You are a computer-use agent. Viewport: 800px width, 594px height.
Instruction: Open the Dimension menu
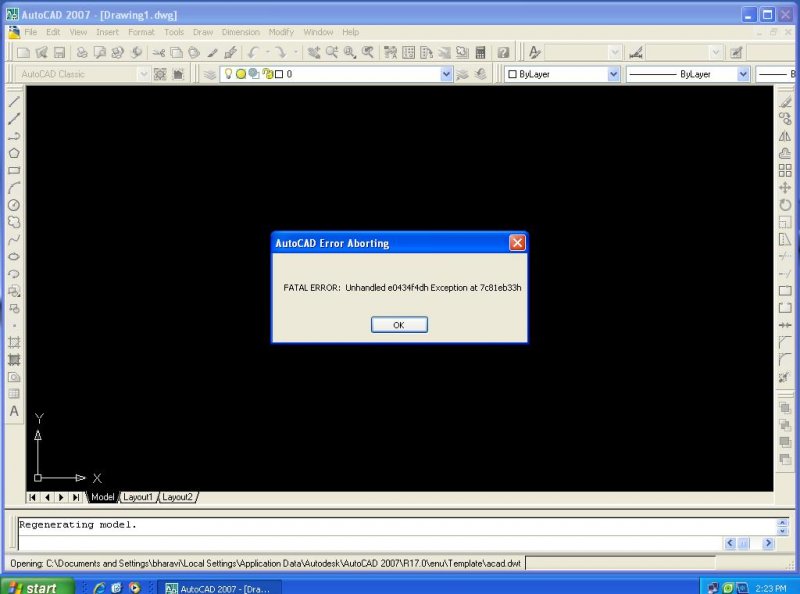coord(241,32)
